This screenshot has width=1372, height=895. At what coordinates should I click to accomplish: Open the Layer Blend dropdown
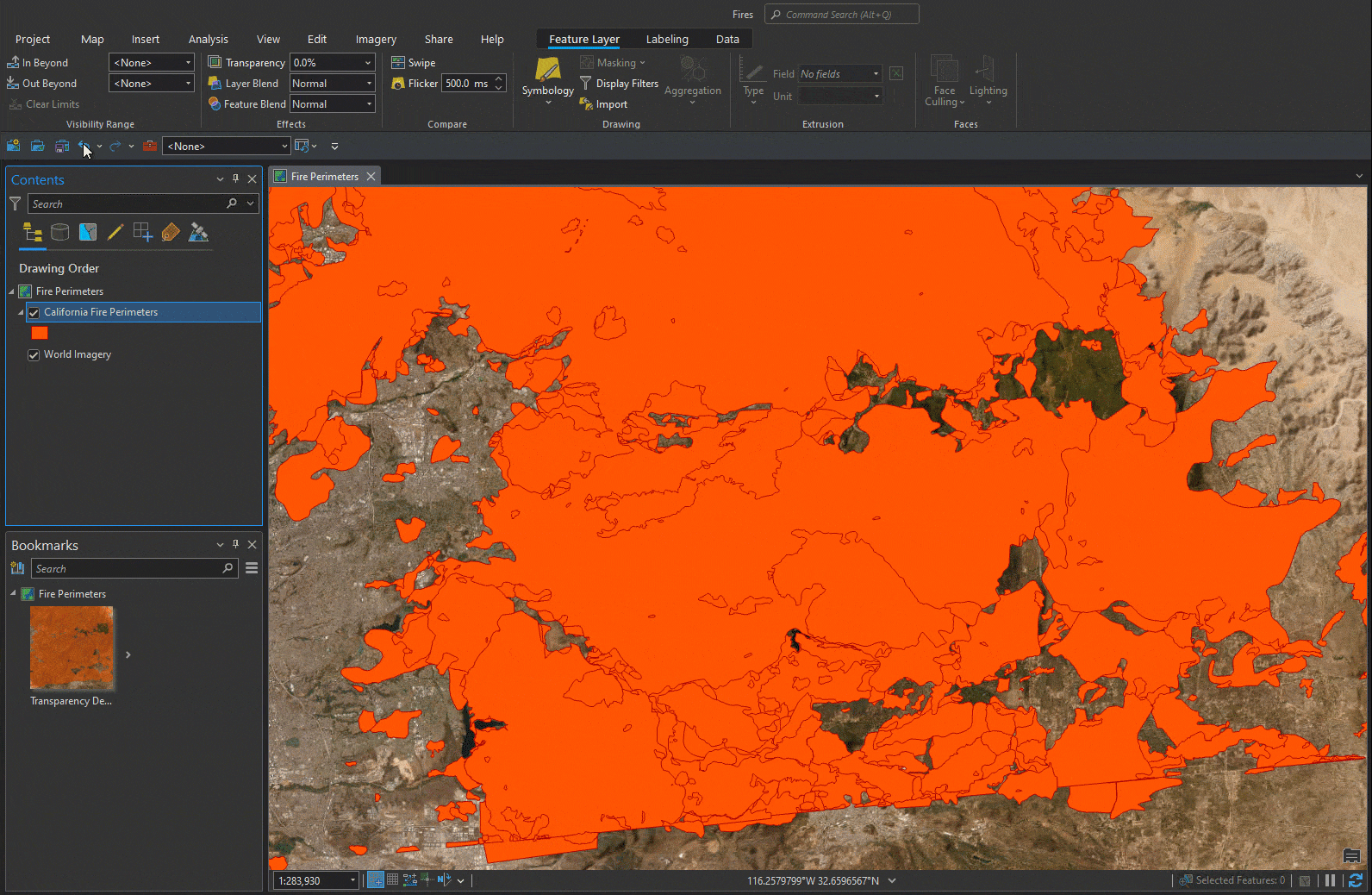pos(332,84)
